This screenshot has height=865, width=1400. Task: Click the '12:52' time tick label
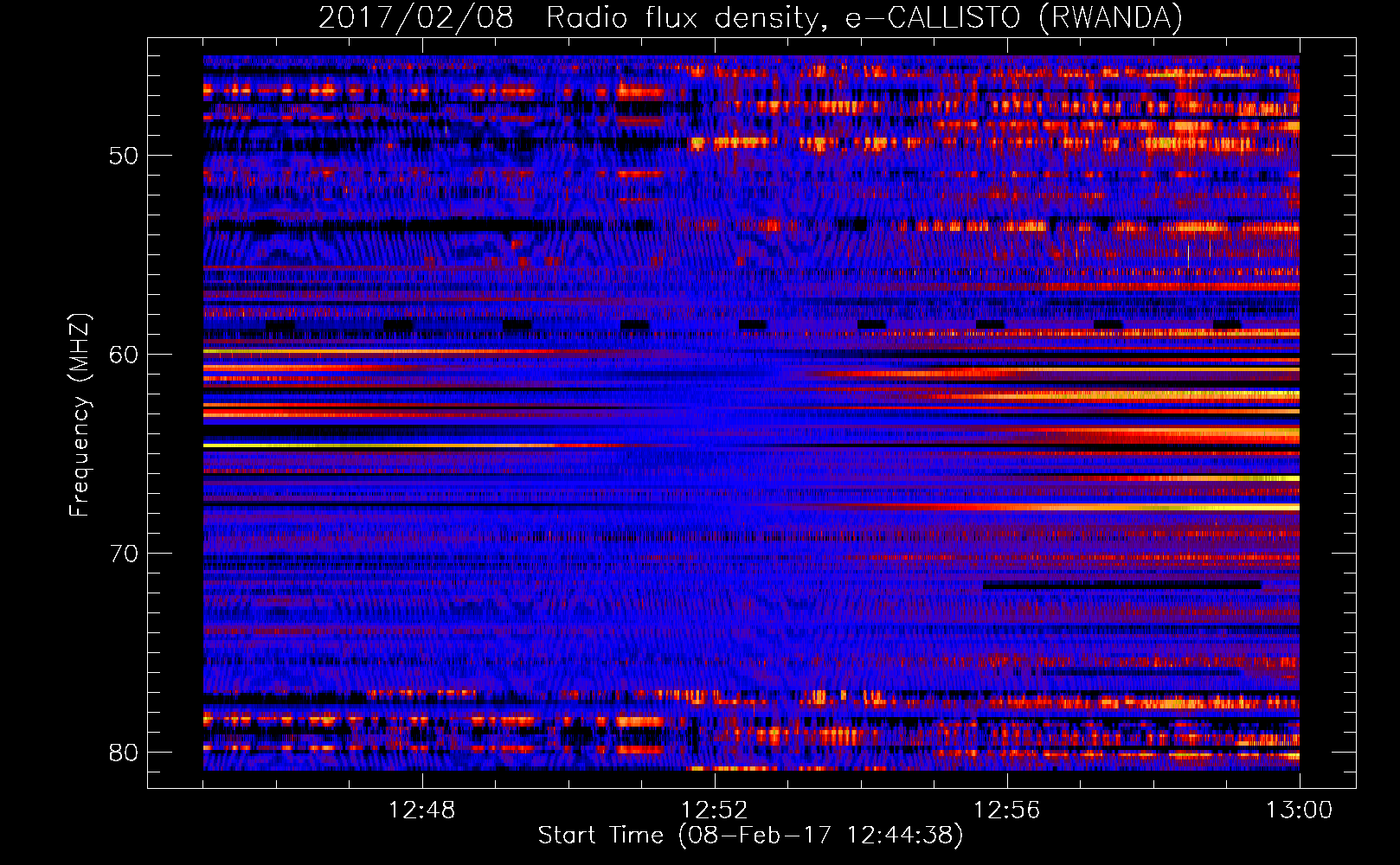click(x=715, y=810)
